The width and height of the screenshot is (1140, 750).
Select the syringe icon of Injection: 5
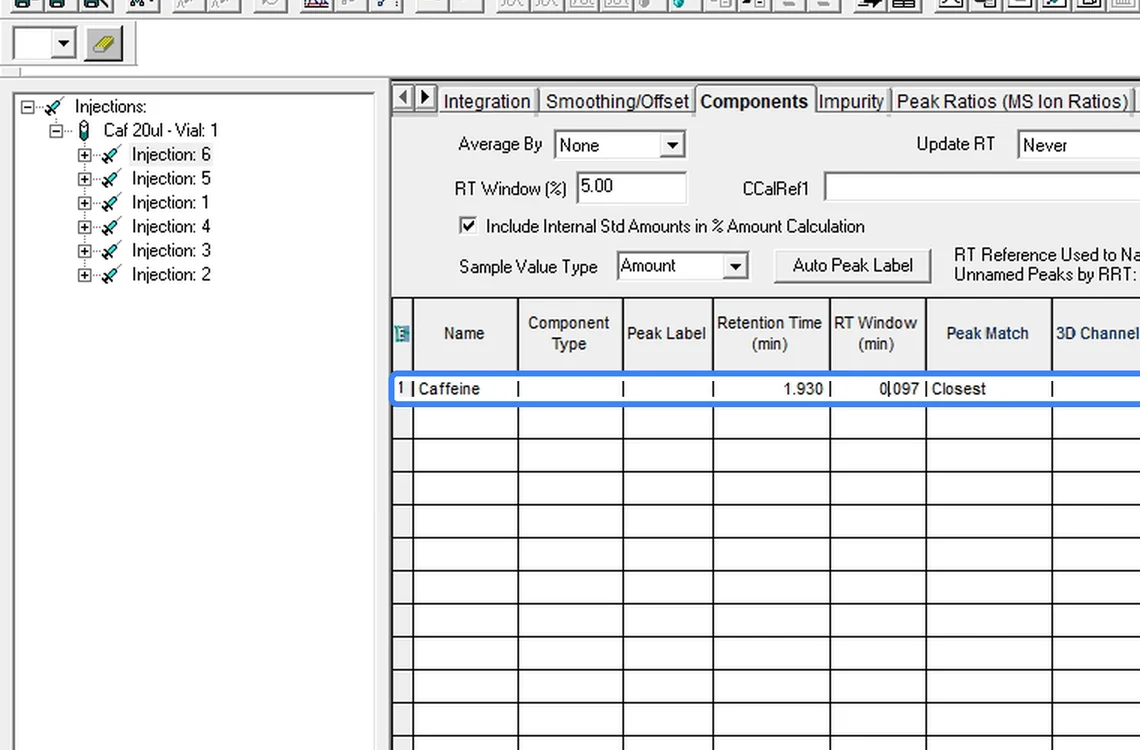point(111,179)
